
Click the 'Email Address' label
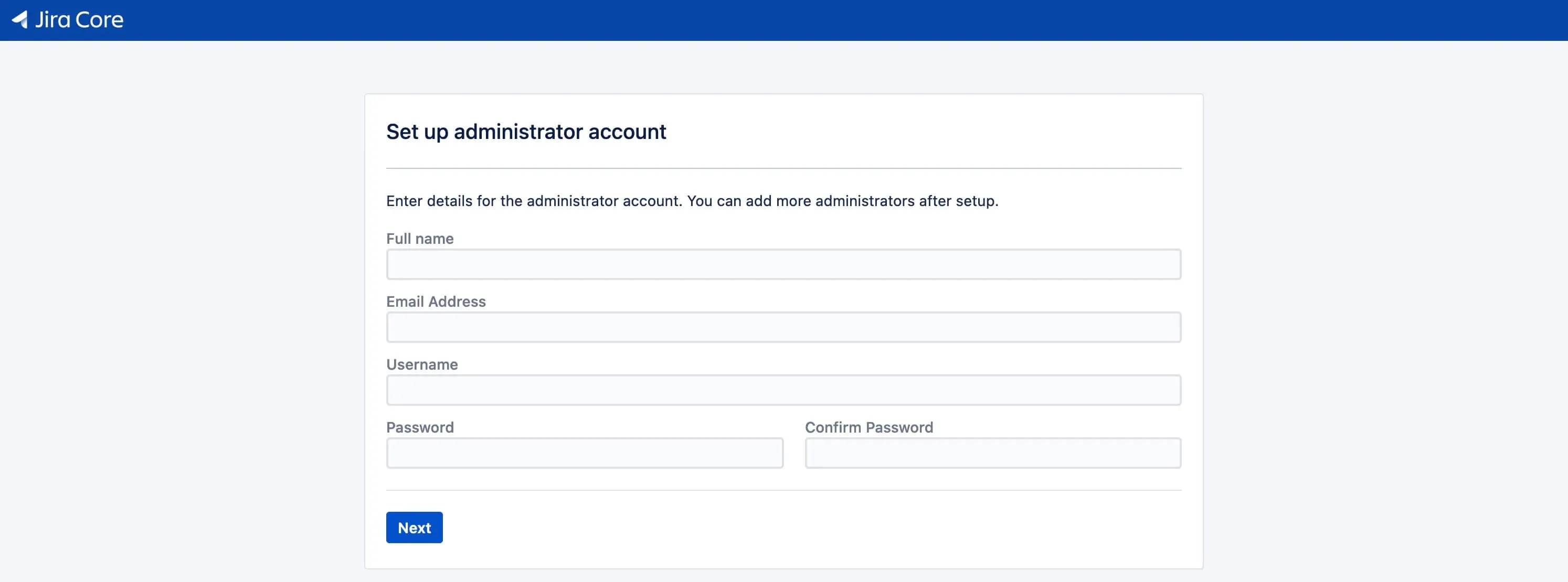(x=436, y=301)
